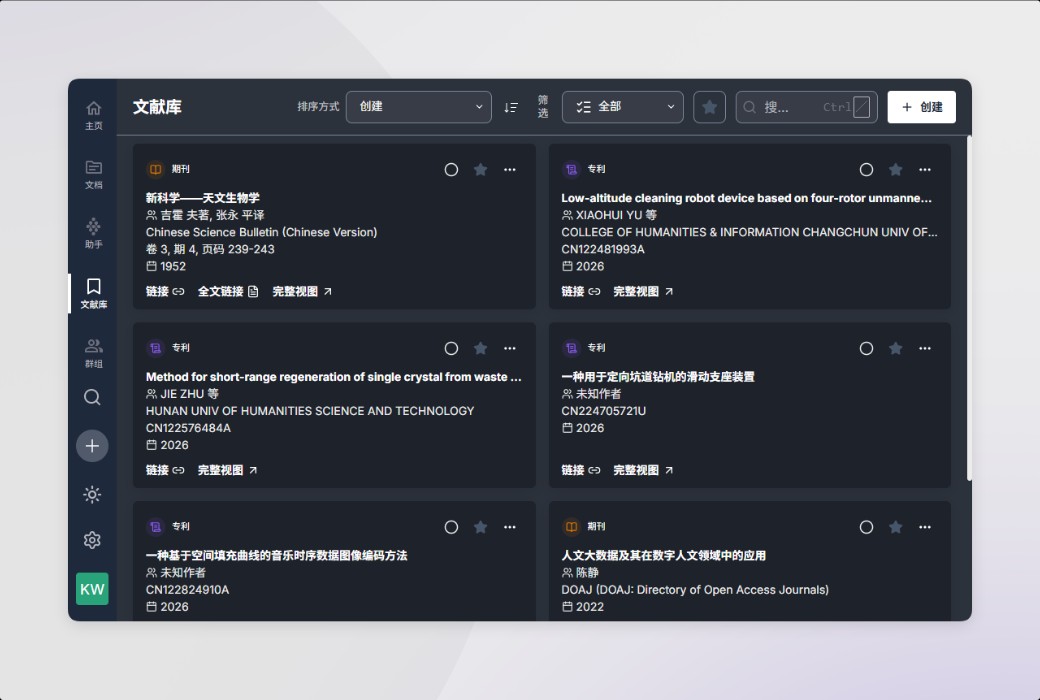The width and height of the screenshot is (1040, 700).
Task: Click the vertical scrollbar of the library list
Action: [x=969, y=308]
